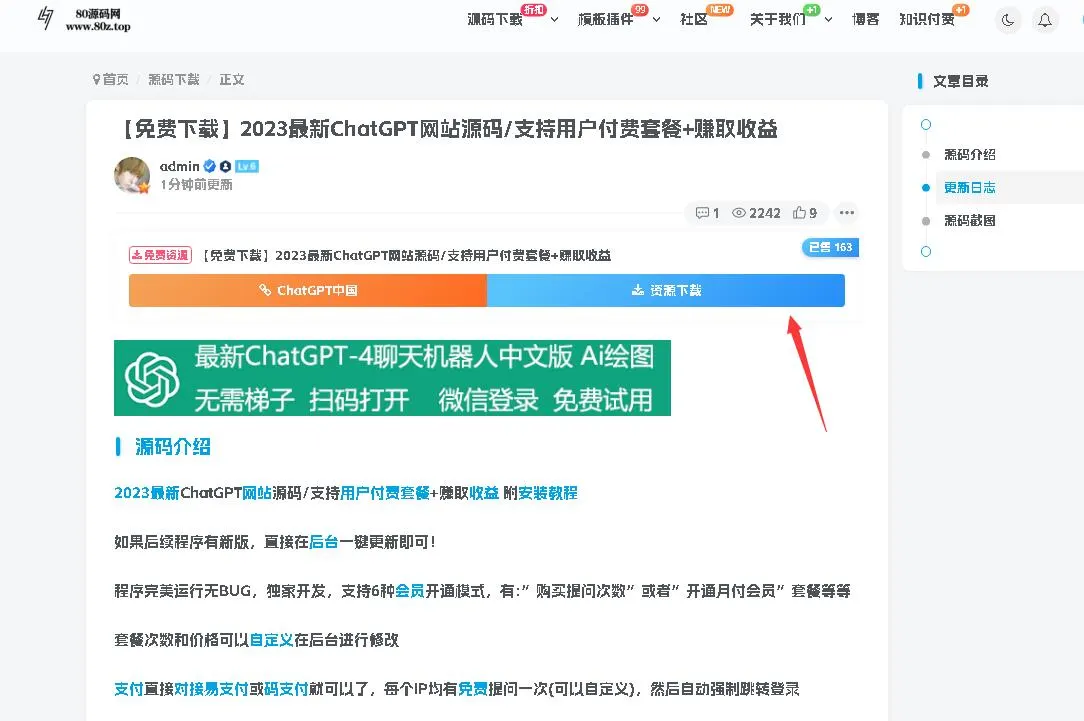Toggle dark mode moon icon
The image size is (1084, 721).
(1008, 20)
